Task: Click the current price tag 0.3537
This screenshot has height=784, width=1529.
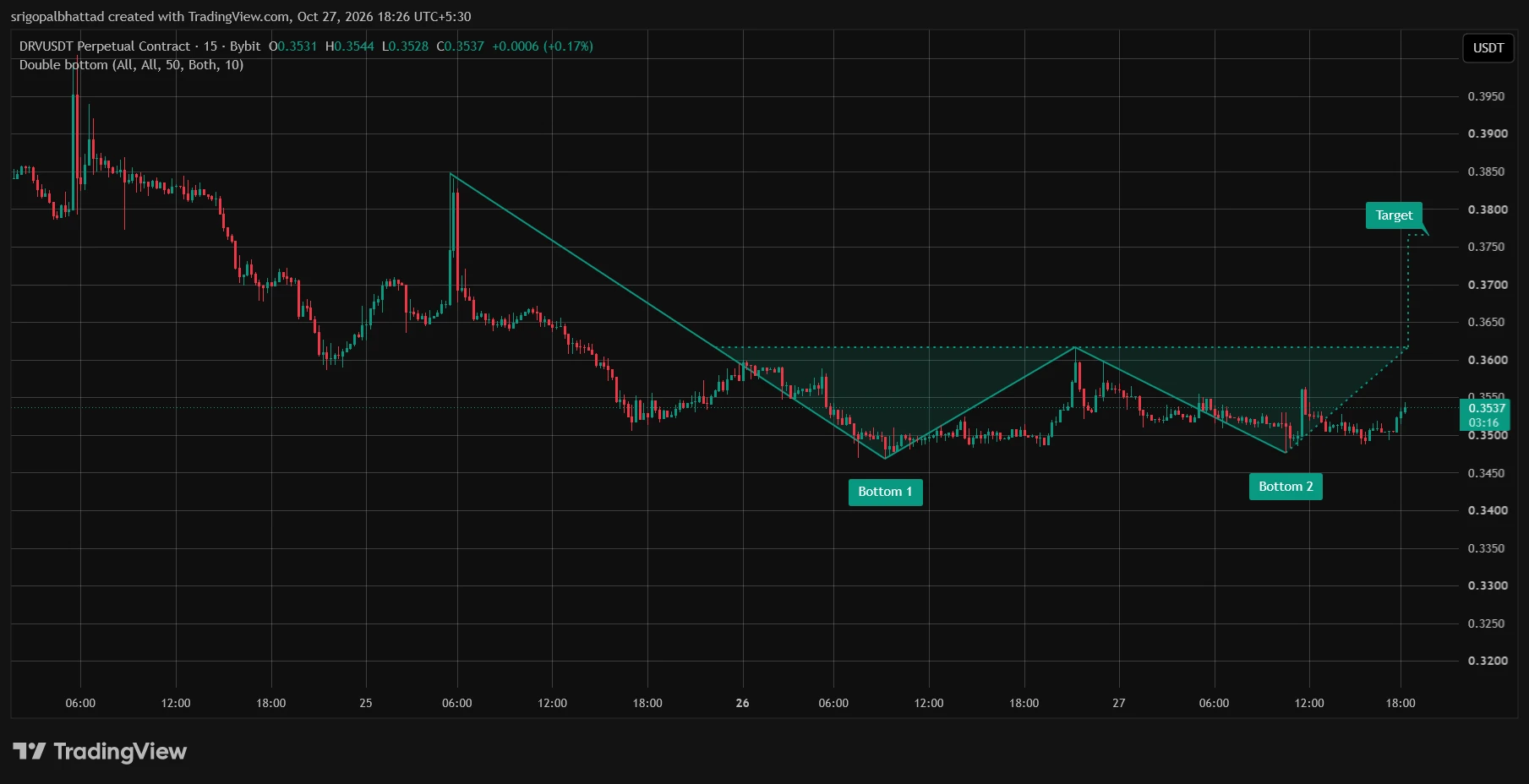Action: (x=1484, y=415)
